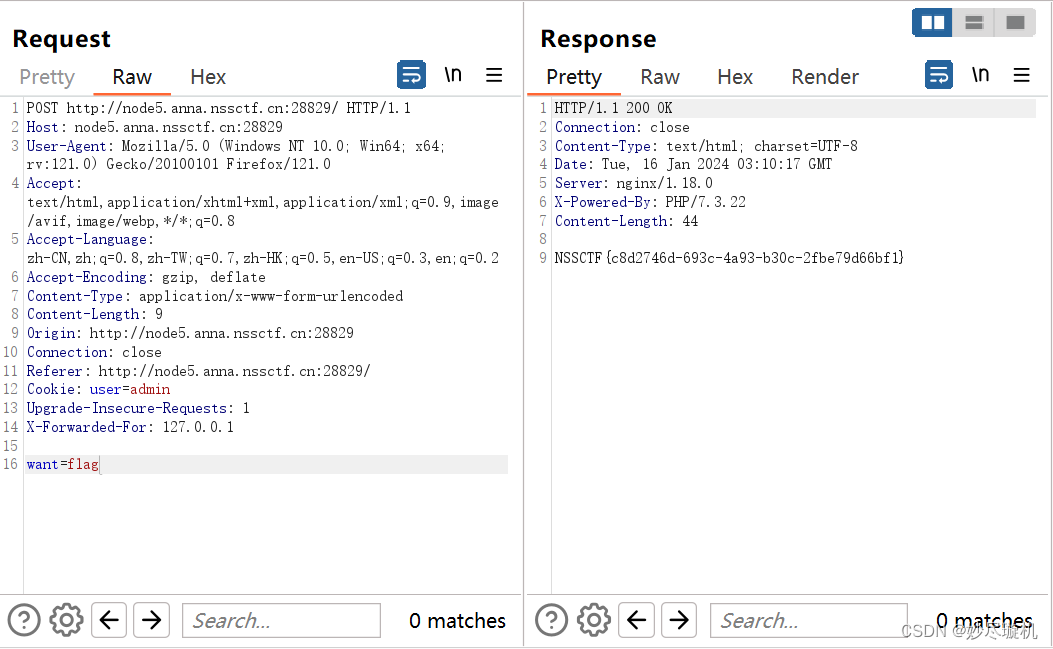Go to next match in Request panel
Screen dimensions: 1053x649
point(151,620)
